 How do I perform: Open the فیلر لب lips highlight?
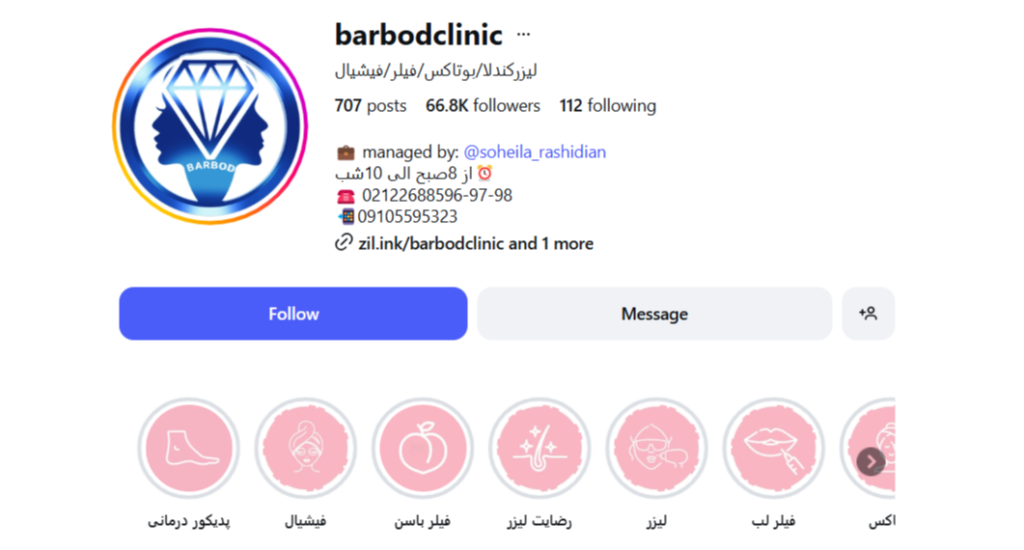[773, 448]
